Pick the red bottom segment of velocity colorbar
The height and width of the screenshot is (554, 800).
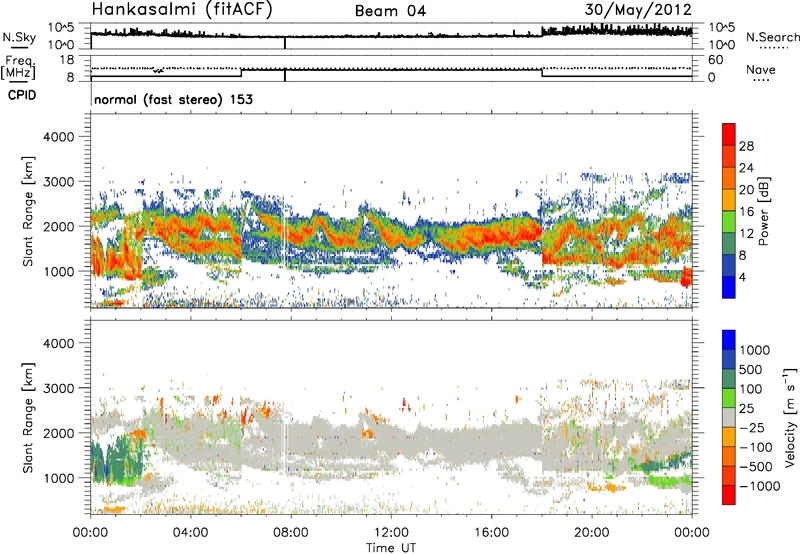click(729, 494)
